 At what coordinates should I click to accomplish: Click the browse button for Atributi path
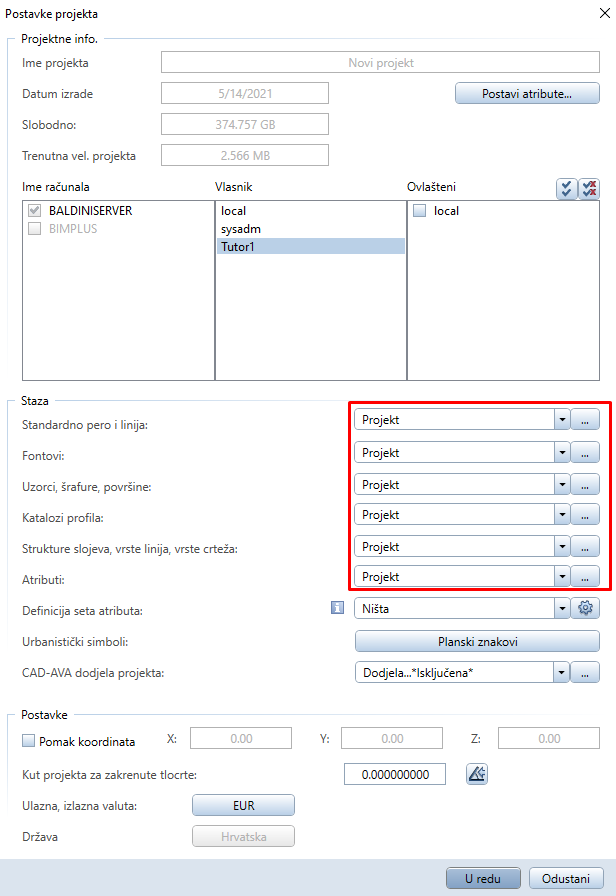tap(585, 577)
